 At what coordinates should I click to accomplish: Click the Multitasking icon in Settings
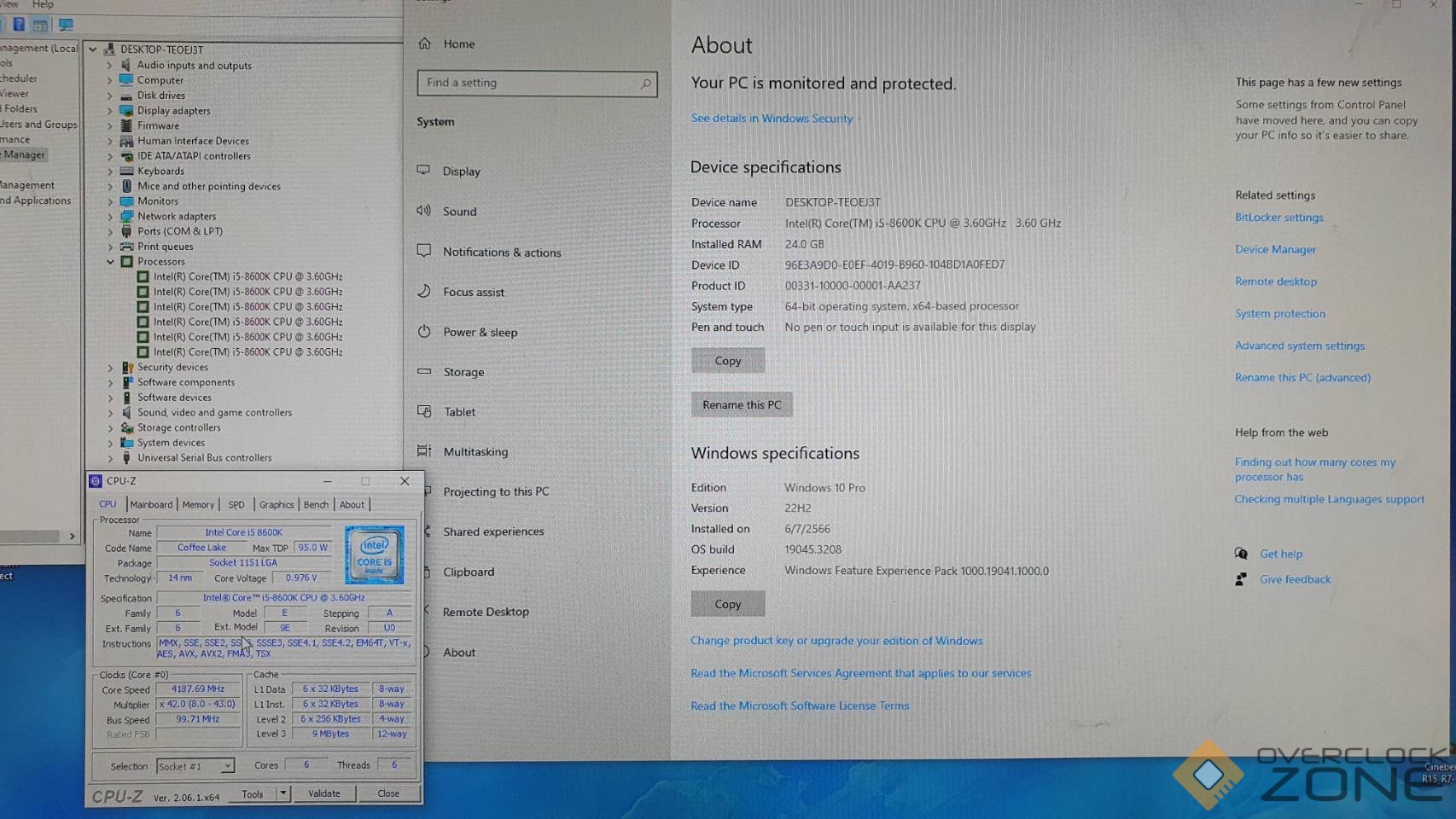423,450
